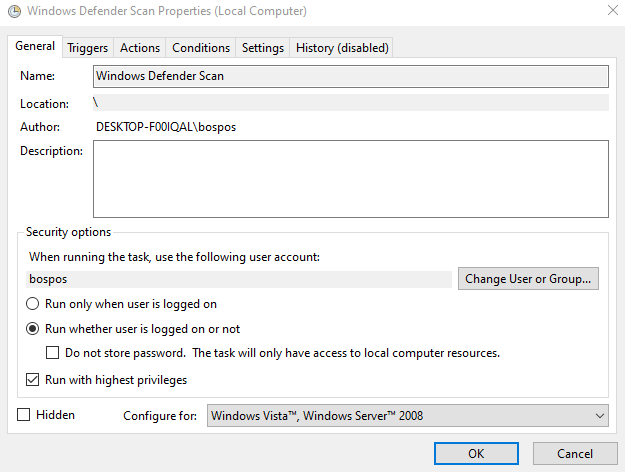The width and height of the screenshot is (625, 472).
Task: Click the Name field with Windows Defender Scan
Action: (x=351, y=76)
